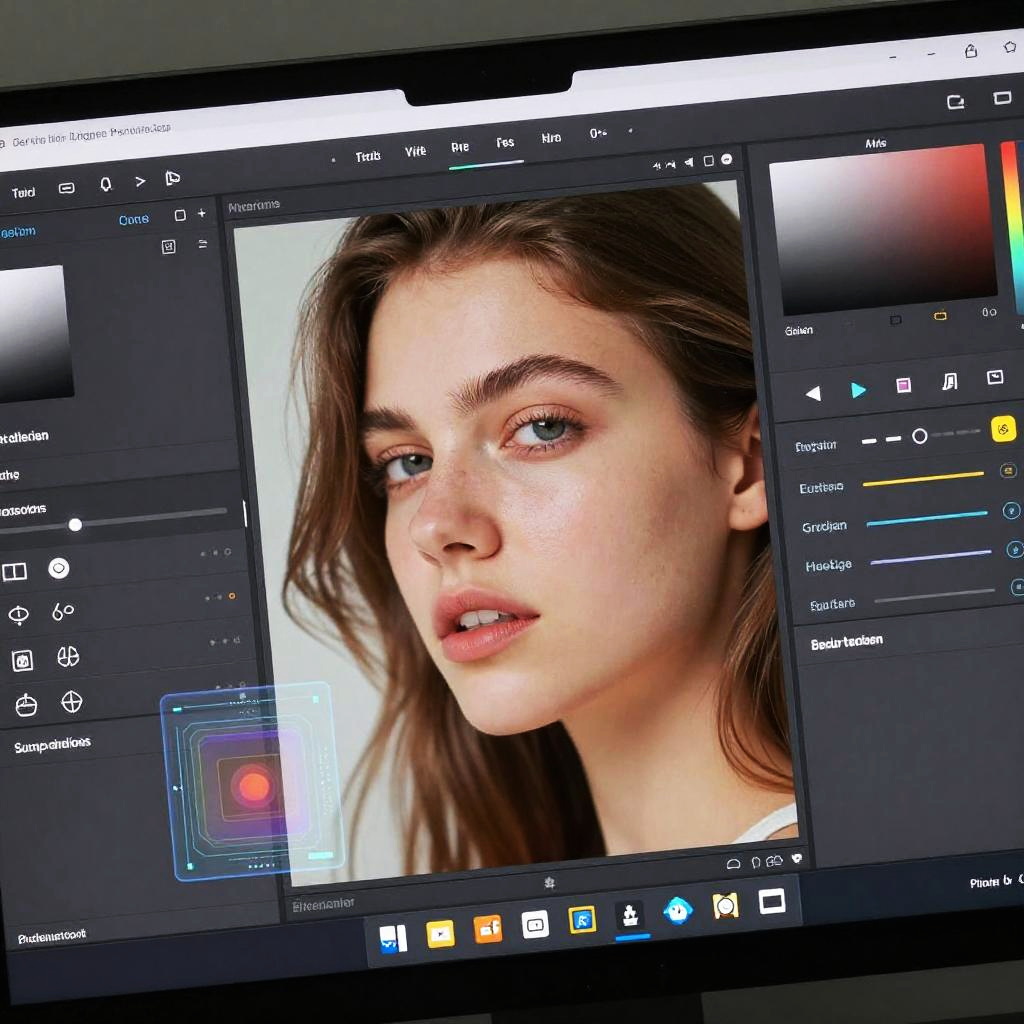Viewport: 1024px width, 1024px height.
Task: Click the right chevron arrow in top-left toolbar
Action: [x=140, y=181]
